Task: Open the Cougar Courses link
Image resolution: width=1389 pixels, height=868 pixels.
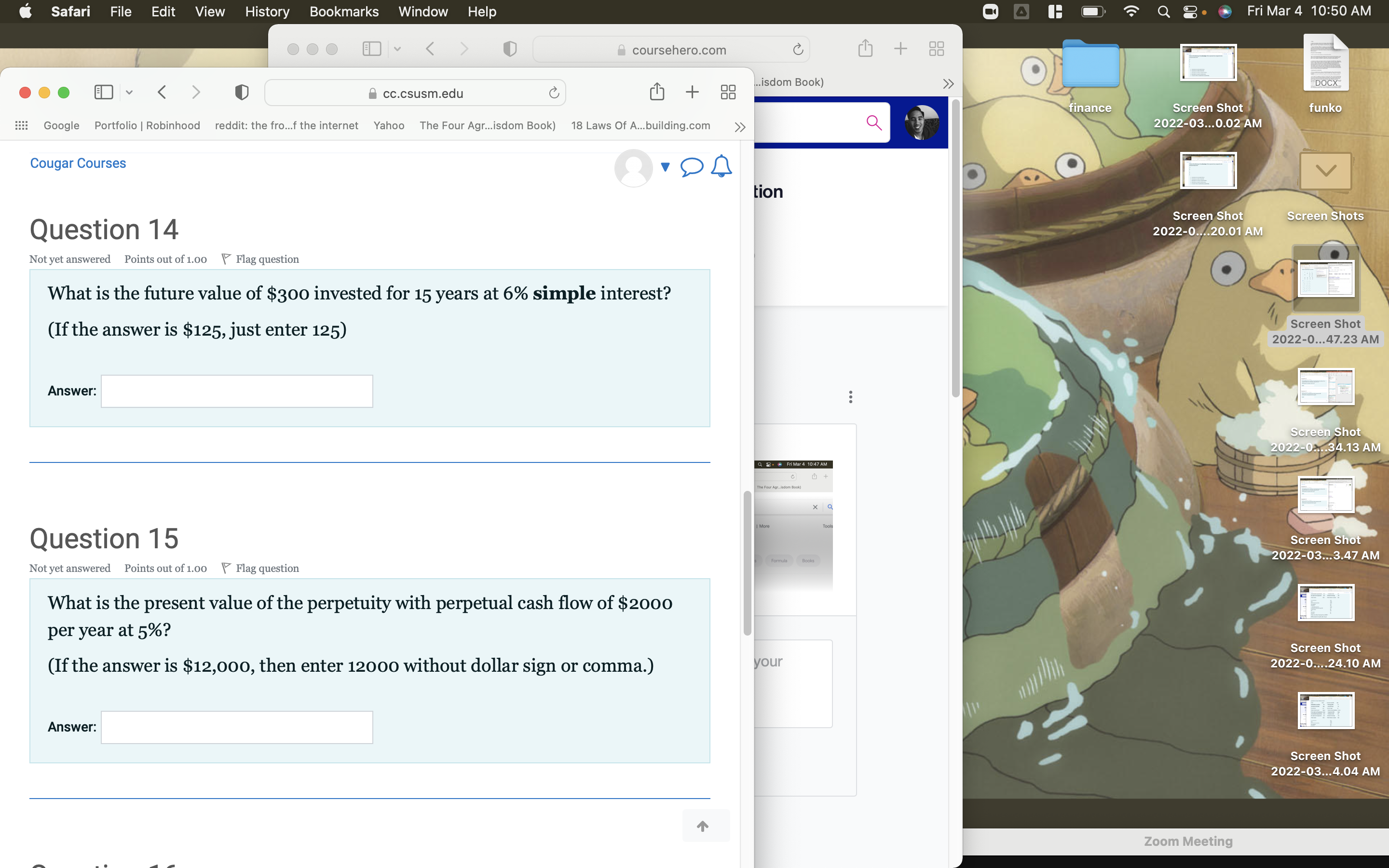Action: [78, 163]
